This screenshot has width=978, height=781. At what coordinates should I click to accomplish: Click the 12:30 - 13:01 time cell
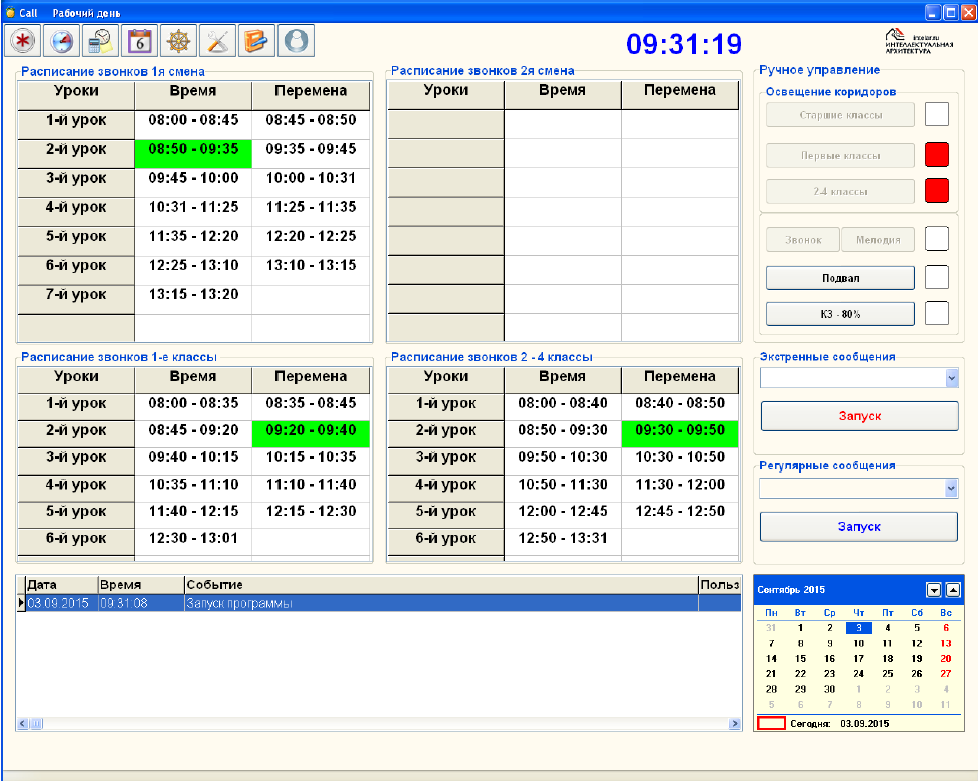pos(193,542)
